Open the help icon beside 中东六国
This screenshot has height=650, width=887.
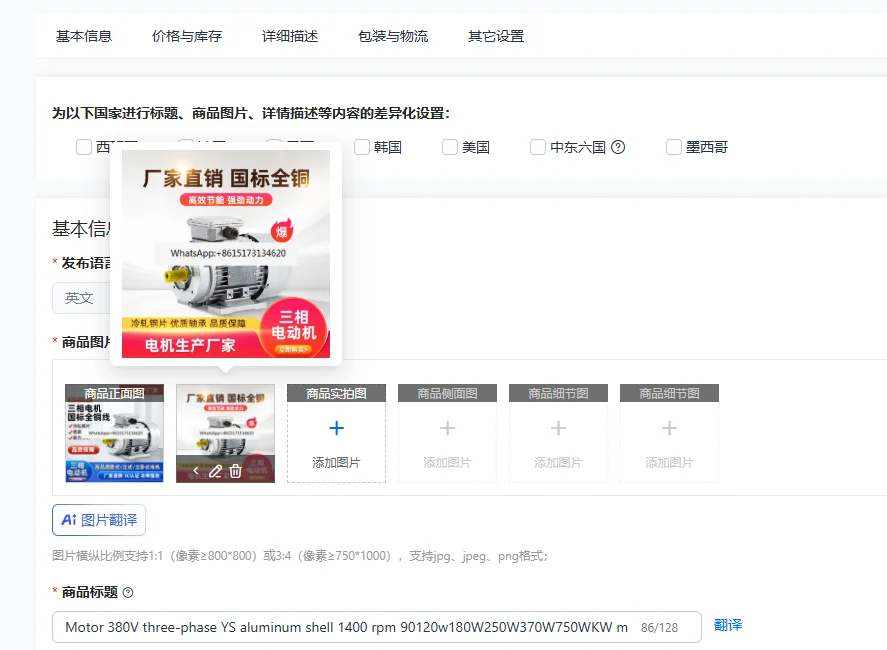point(618,147)
